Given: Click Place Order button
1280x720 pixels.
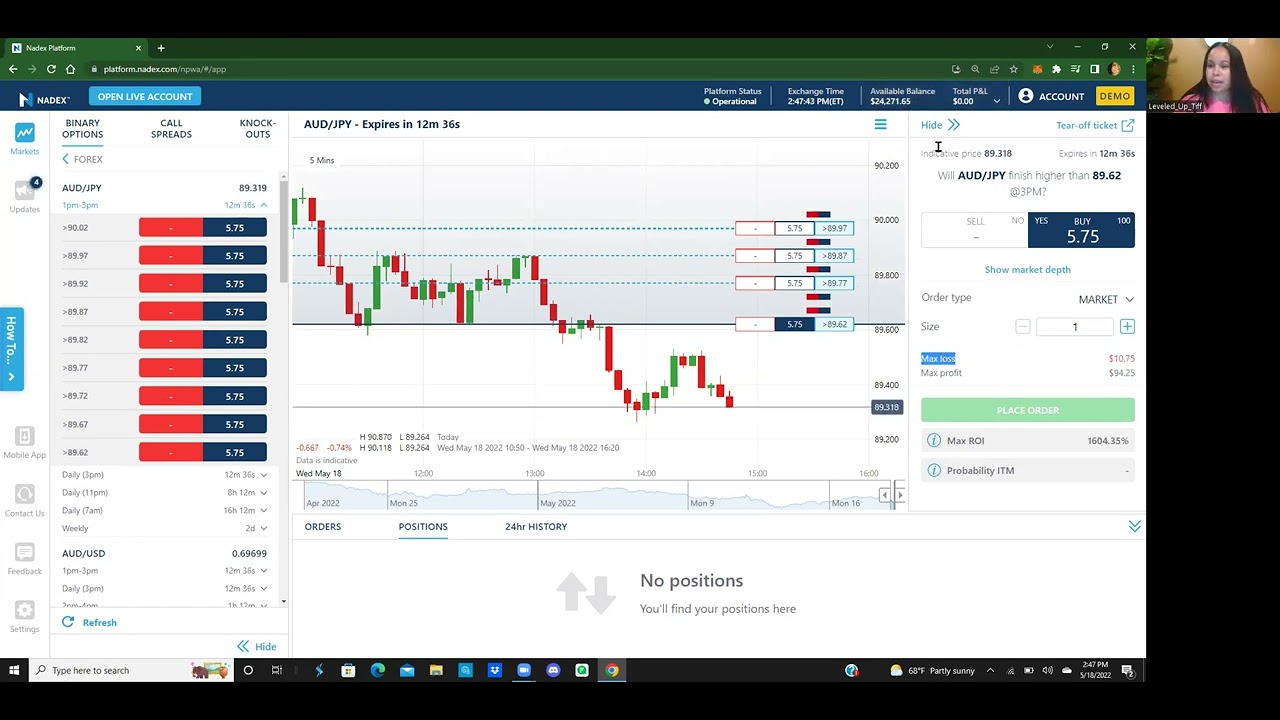Looking at the screenshot, I should [1028, 410].
